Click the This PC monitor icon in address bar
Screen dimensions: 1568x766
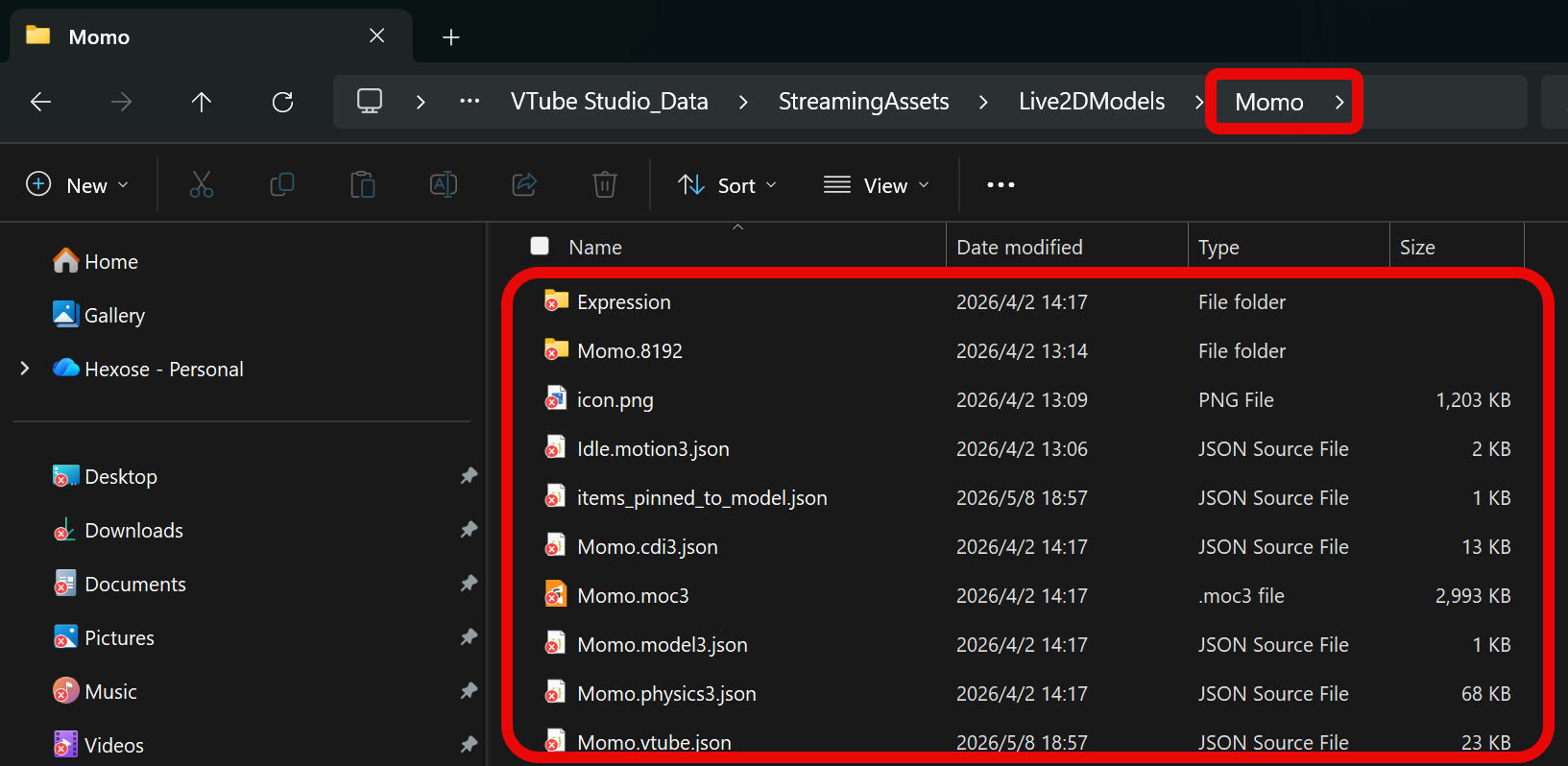(370, 101)
